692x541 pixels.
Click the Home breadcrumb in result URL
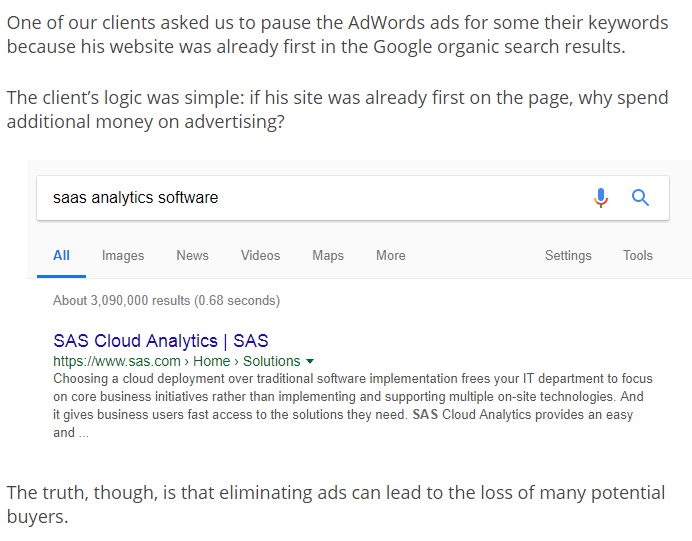(x=212, y=361)
